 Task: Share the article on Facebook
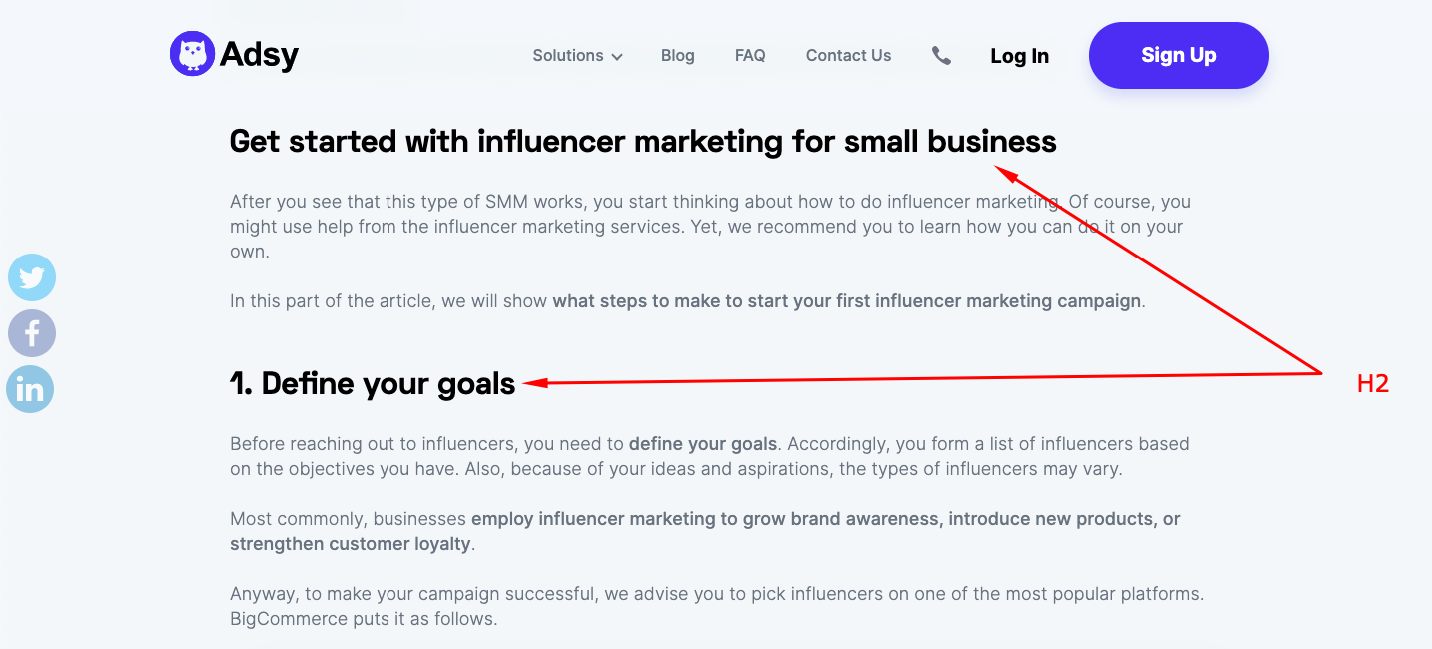[x=32, y=333]
